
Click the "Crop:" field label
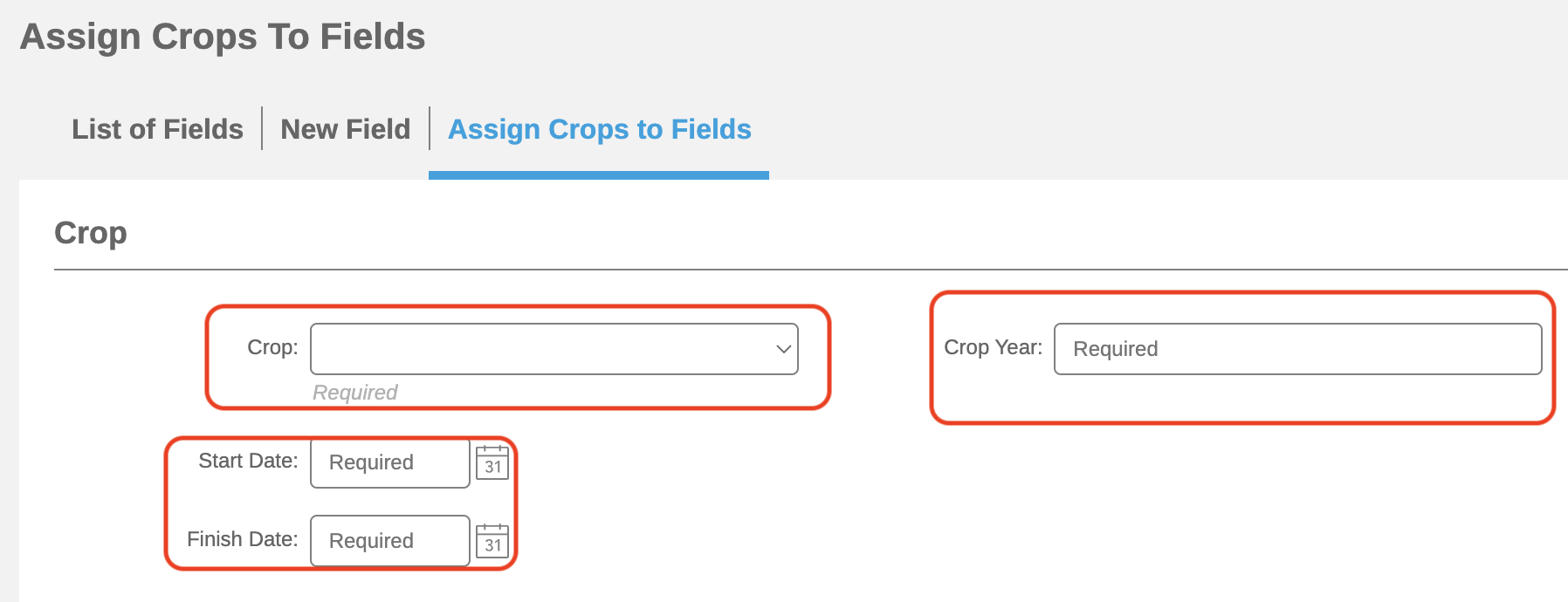tap(272, 347)
